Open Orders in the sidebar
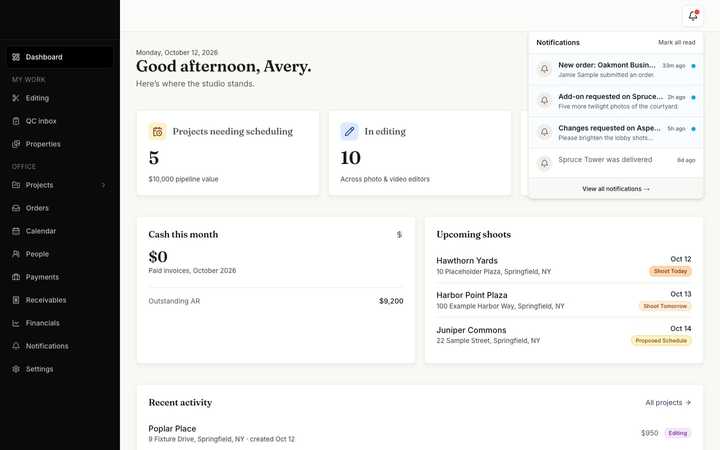 (x=60, y=208)
